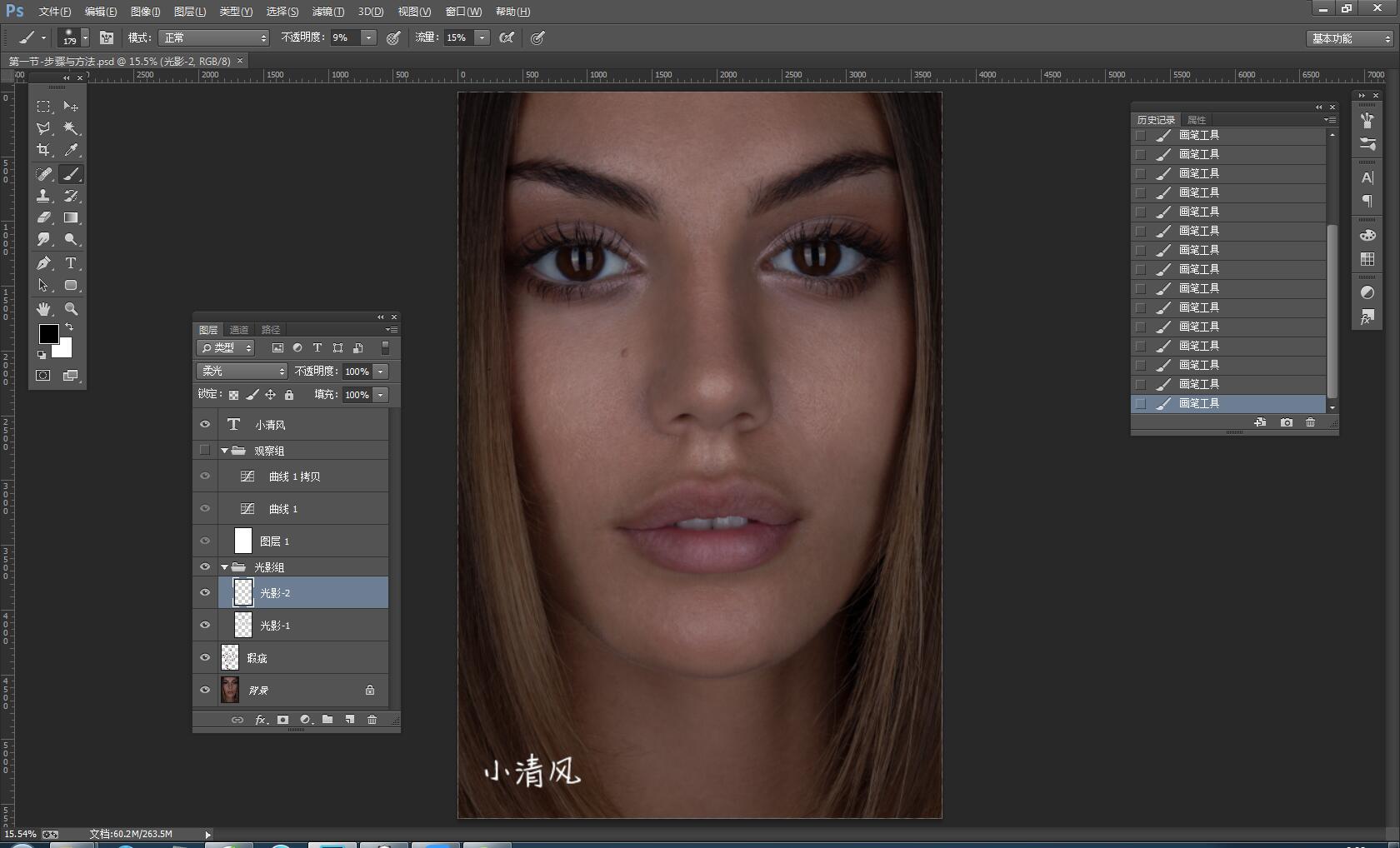Select the Magic Wand tool
The width and height of the screenshot is (1400, 848).
point(72,128)
